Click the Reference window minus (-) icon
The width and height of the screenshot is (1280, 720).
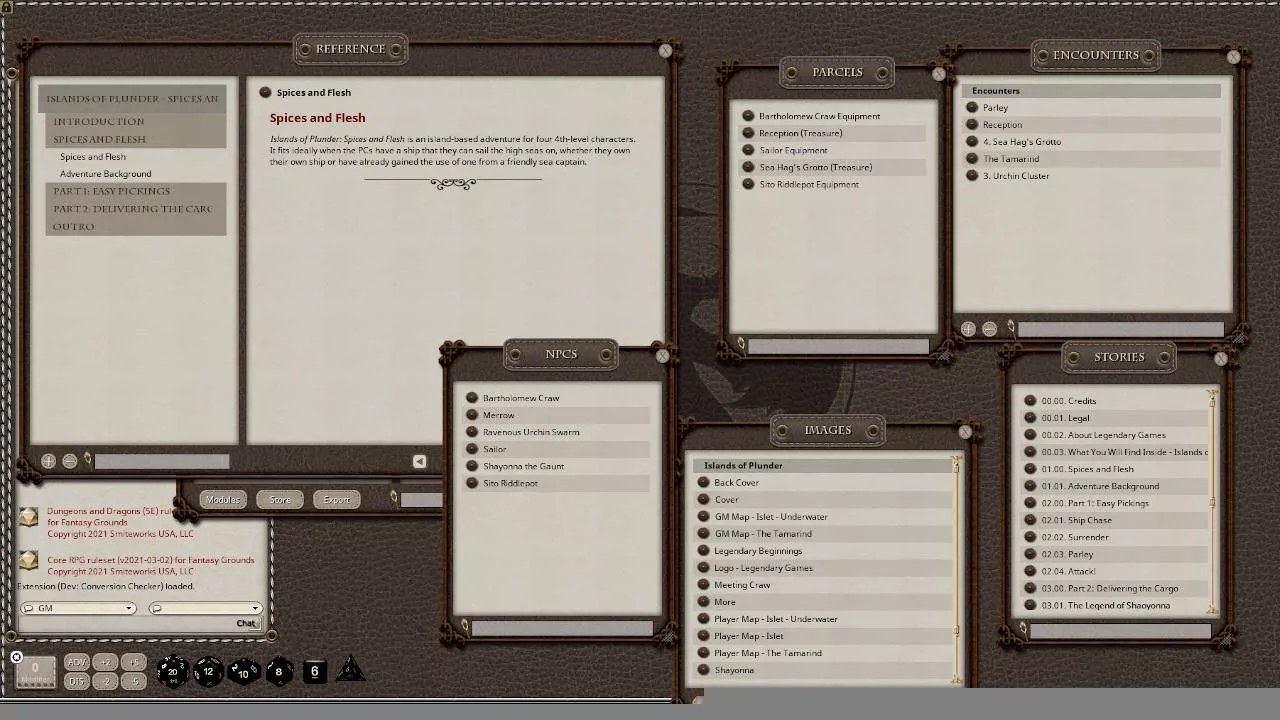pos(69,461)
